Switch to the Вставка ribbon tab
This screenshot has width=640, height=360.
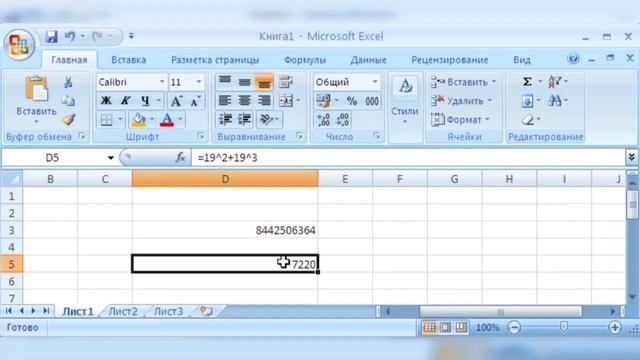pos(129,60)
